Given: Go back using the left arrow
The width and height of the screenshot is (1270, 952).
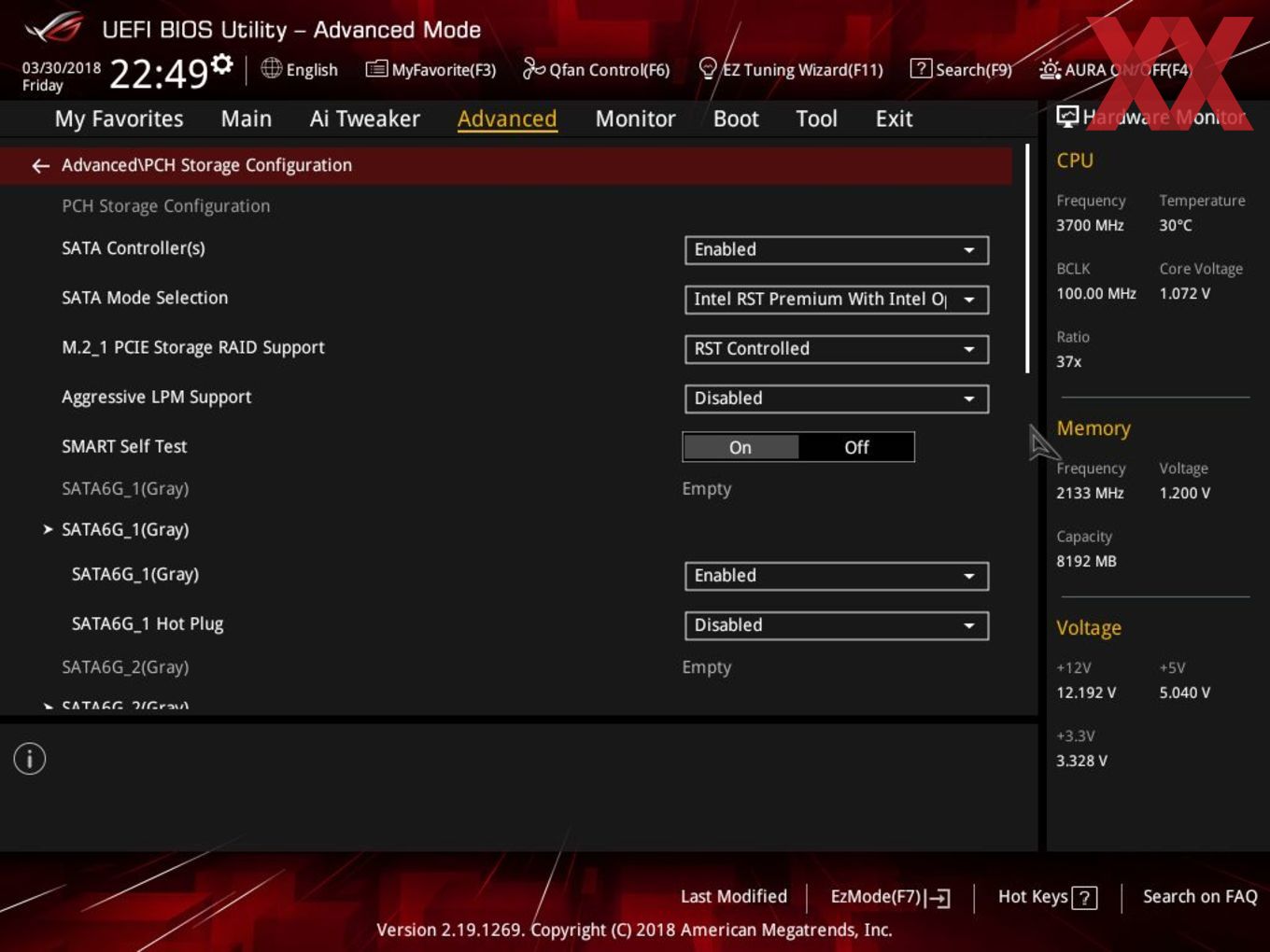Looking at the screenshot, I should click(x=40, y=165).
